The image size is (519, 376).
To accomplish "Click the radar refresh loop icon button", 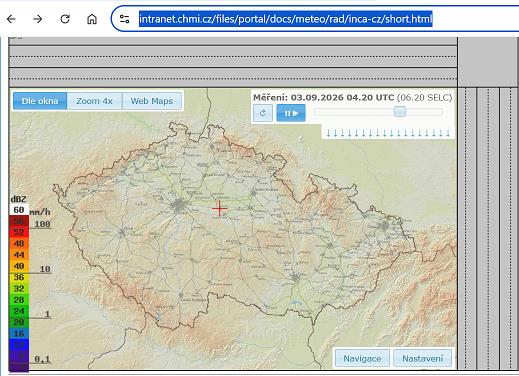I will 263,113.
